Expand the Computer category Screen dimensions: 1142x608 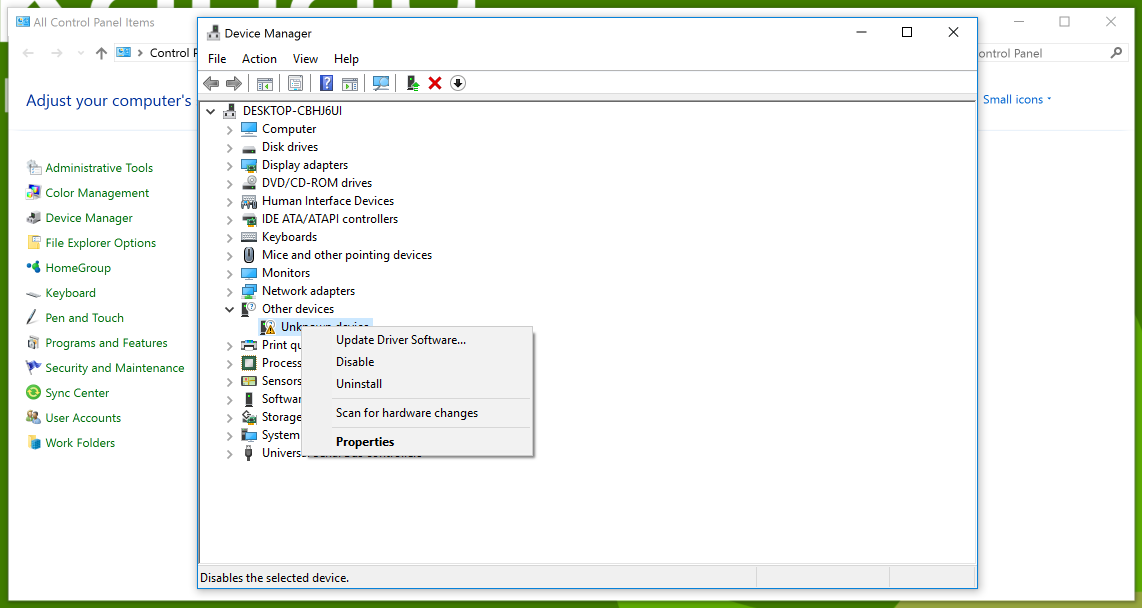click(x=229, y=130)
